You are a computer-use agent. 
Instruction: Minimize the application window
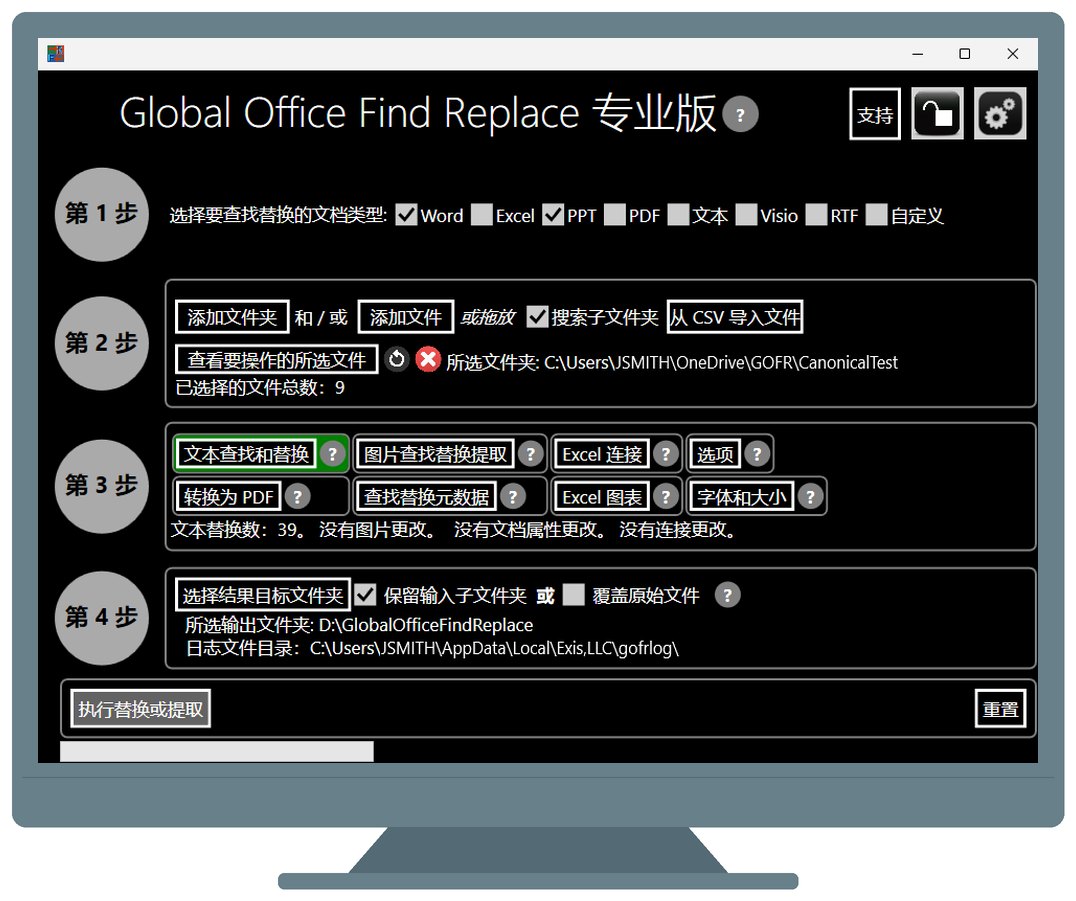(917, 54)
